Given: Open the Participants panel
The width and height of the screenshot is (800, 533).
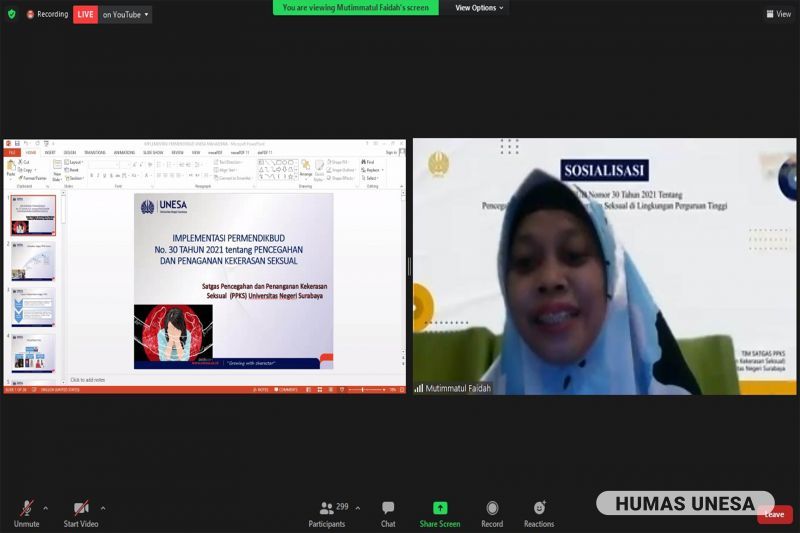Looking at the screenshot, I should [327, 514].
